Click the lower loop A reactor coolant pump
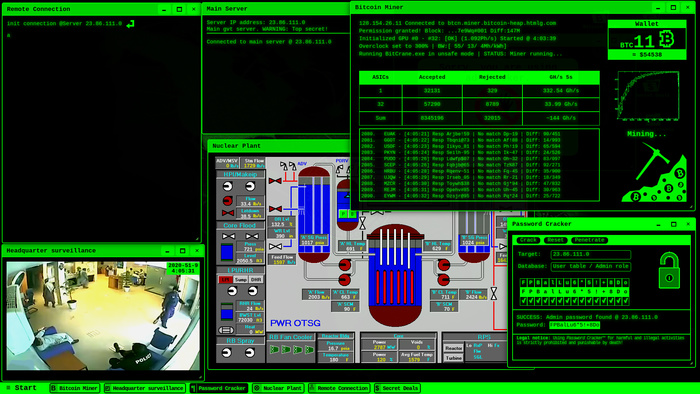This screenshot has height=394, width=700. (x=344, y=280)
